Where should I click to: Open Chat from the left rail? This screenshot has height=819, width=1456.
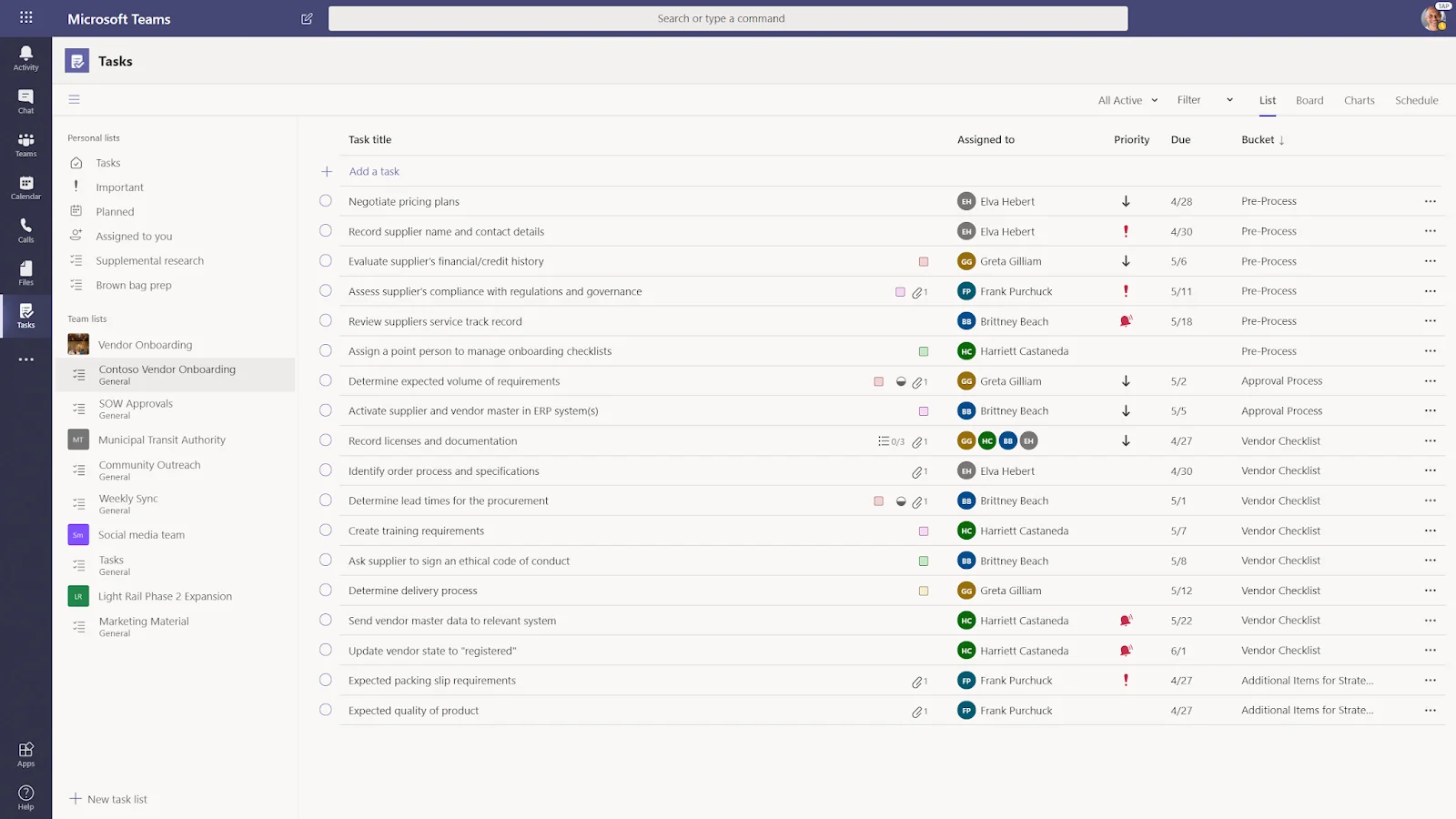click(x=25, y=101)
